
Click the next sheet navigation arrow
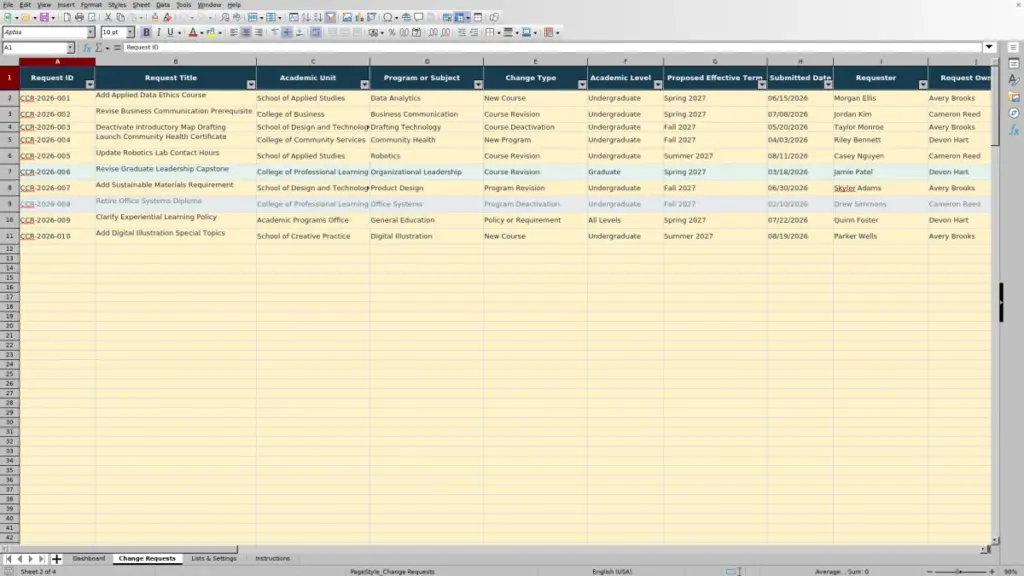pyautogui.click(x=31, y=559)
